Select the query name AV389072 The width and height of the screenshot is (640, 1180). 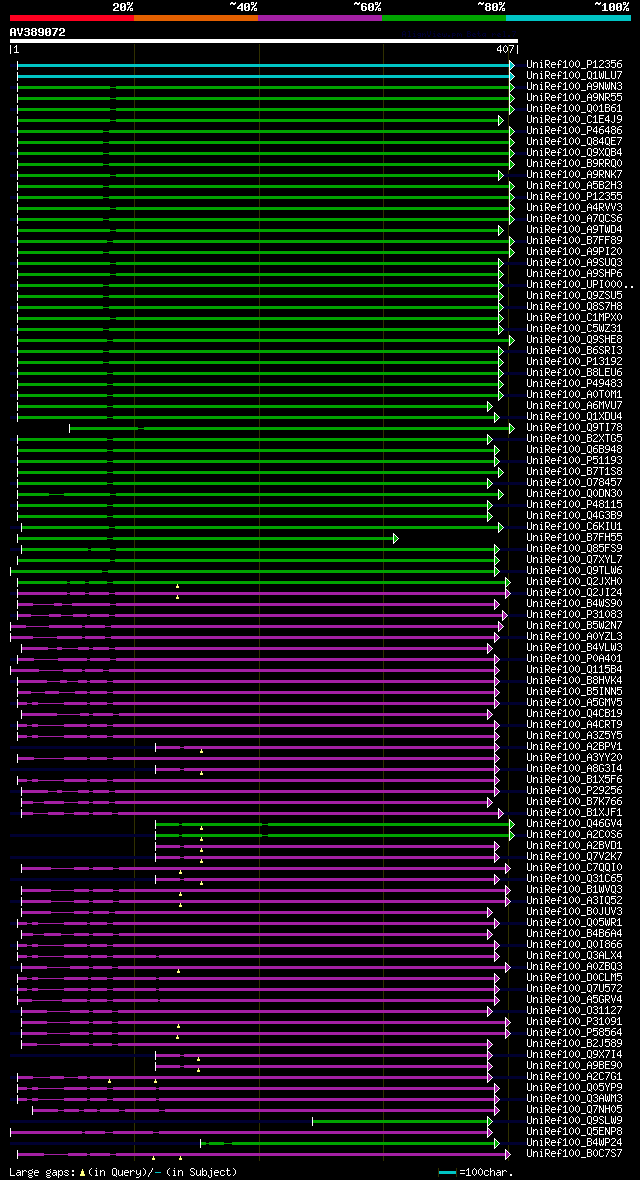(x=37, y=32)
